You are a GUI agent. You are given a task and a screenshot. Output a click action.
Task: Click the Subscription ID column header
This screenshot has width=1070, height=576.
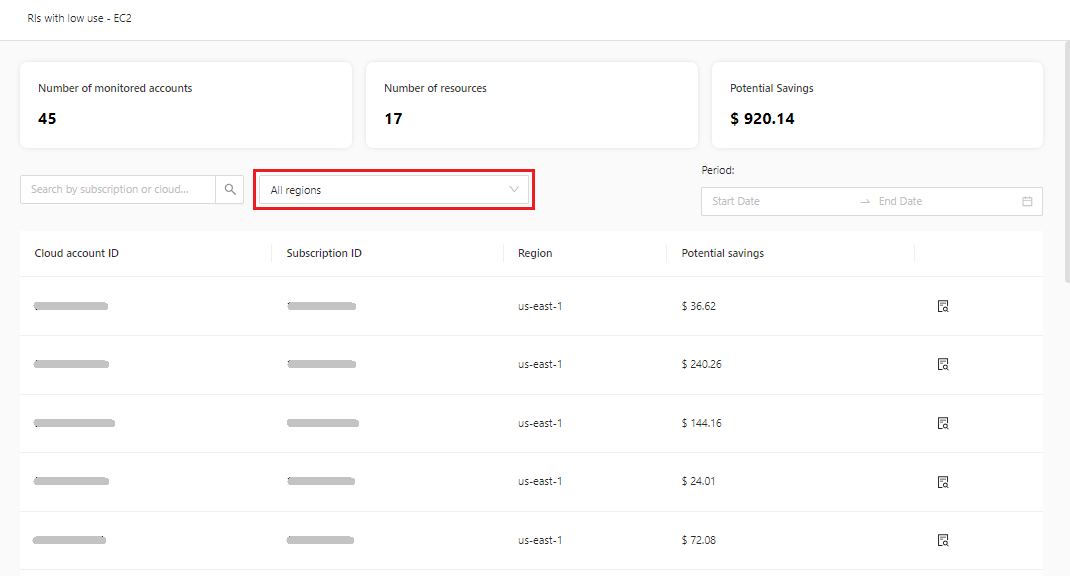[324, 253]
